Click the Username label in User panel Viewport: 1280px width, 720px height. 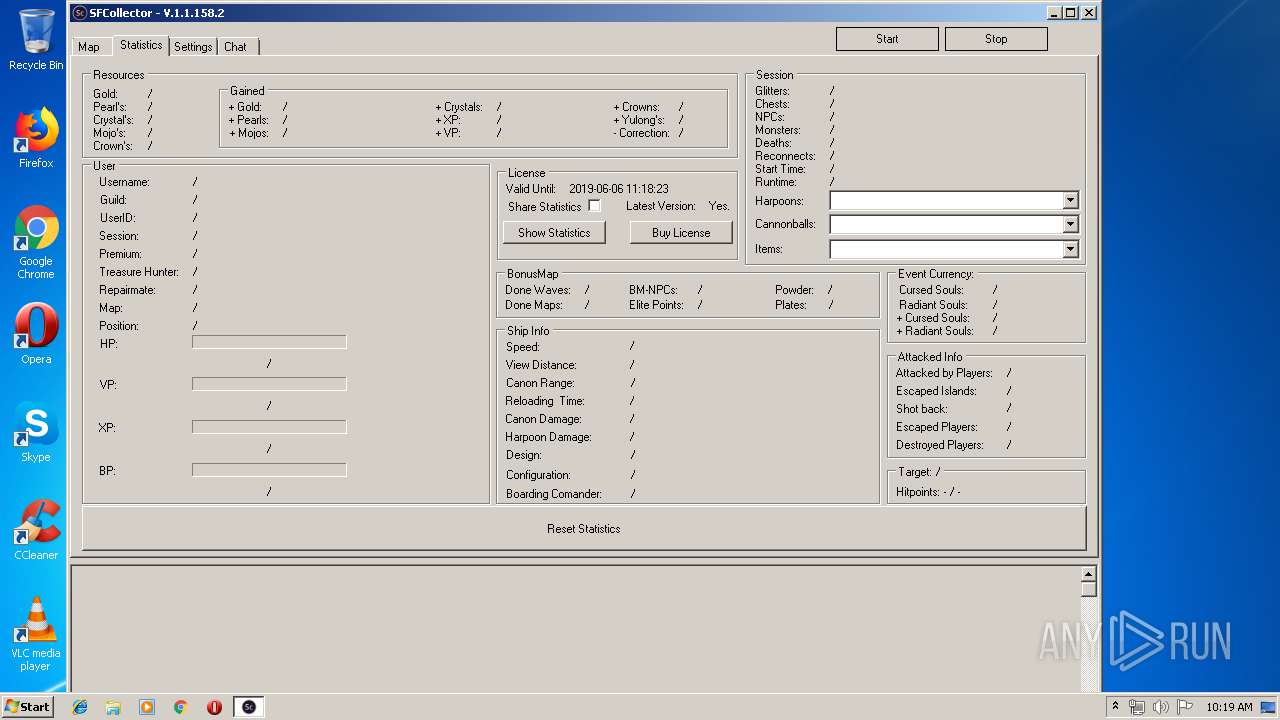point(124,182)
